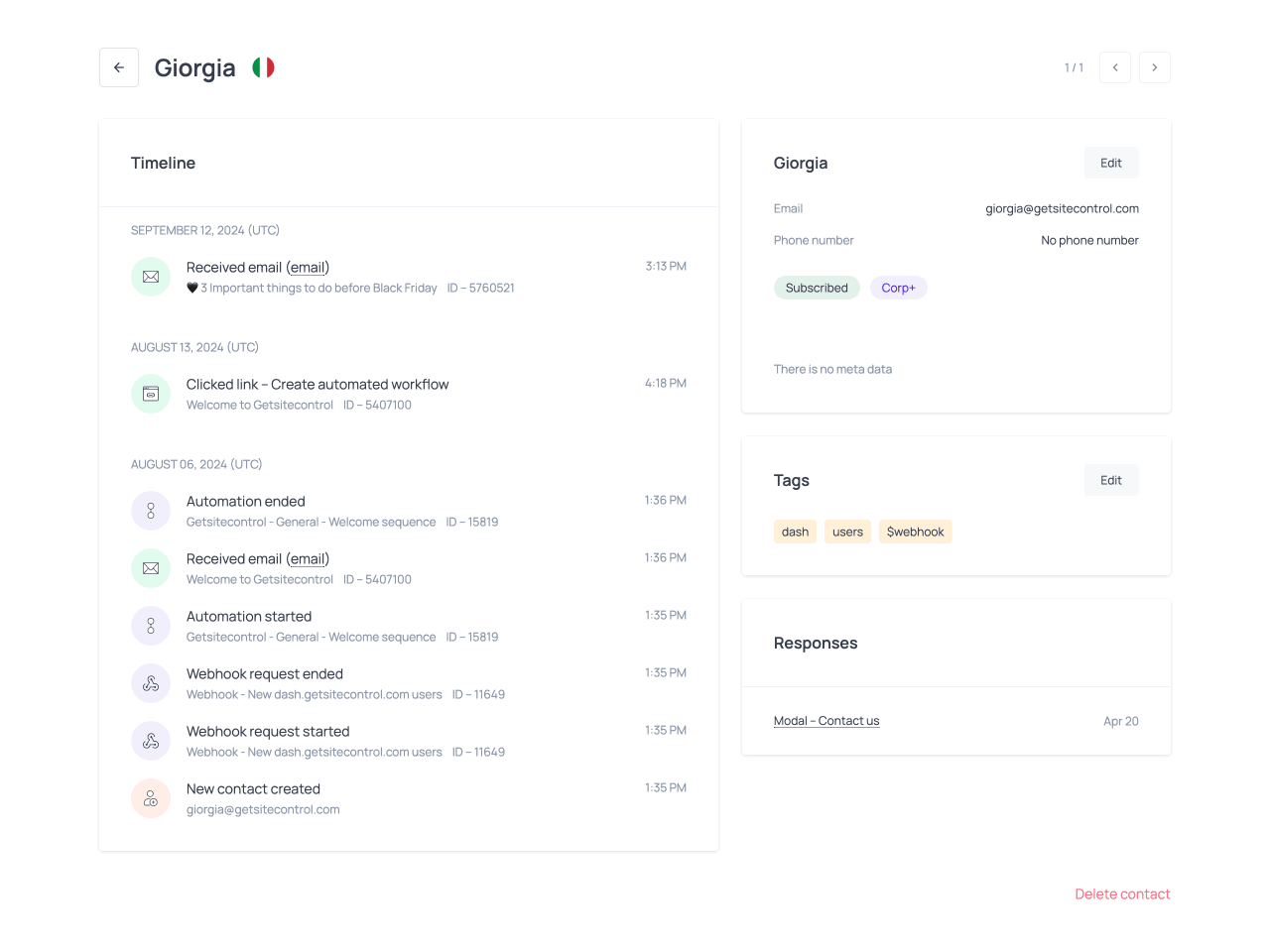This screenshot has height=952, width=1270.
Task: Click the back arrow button beside Giorgia
Action: coord(119,67)
